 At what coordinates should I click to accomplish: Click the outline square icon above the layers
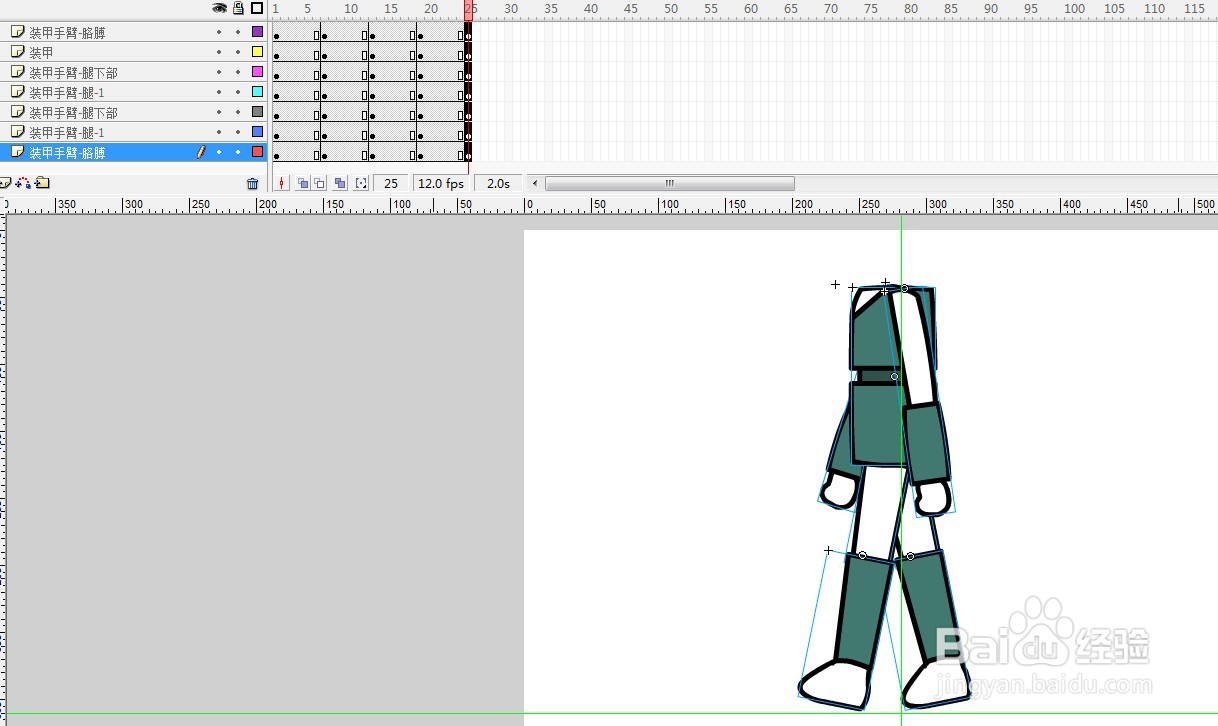coord(257,8)
